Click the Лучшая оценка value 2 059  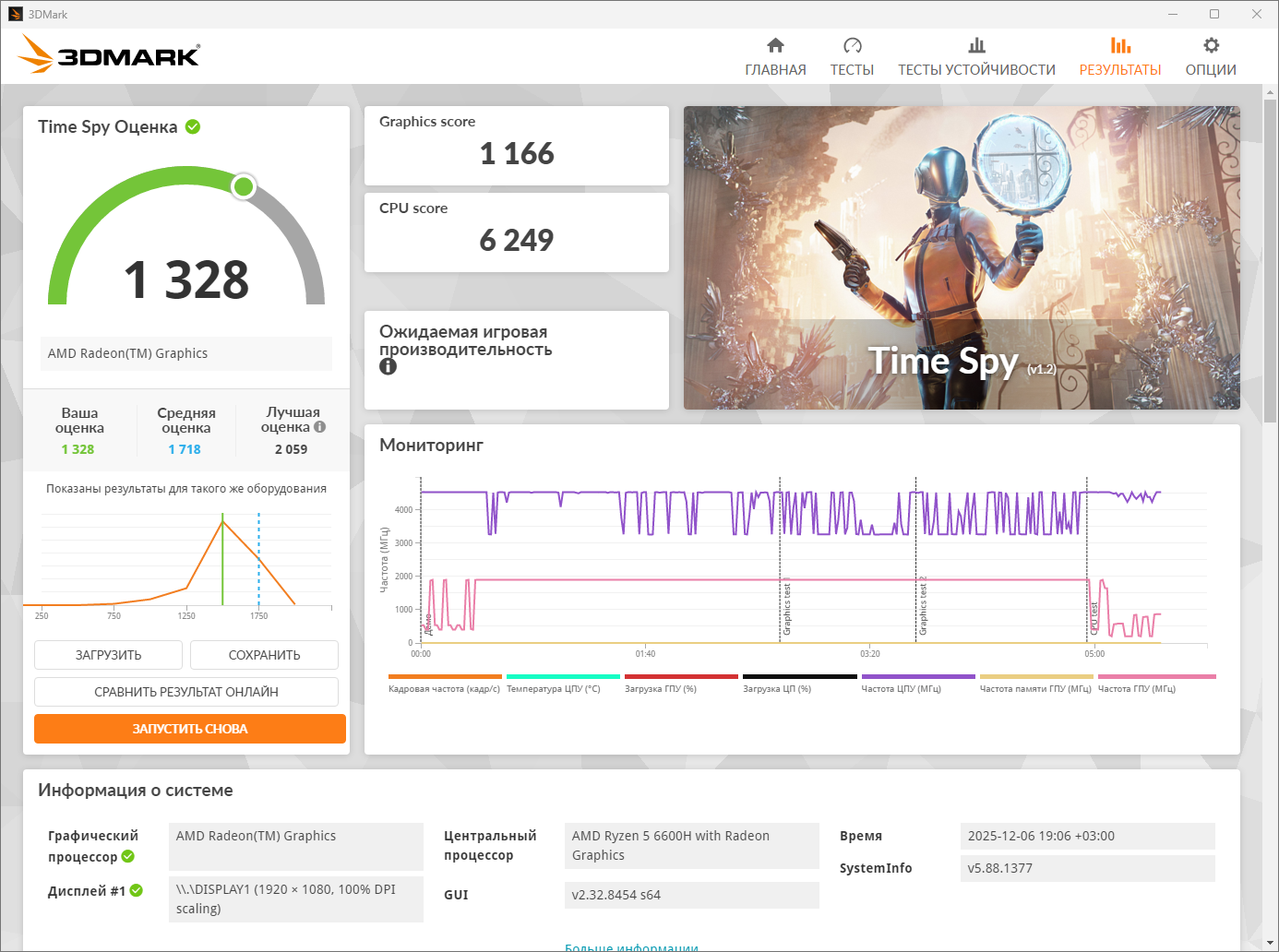pyautogui.click(x=291, y=449)
